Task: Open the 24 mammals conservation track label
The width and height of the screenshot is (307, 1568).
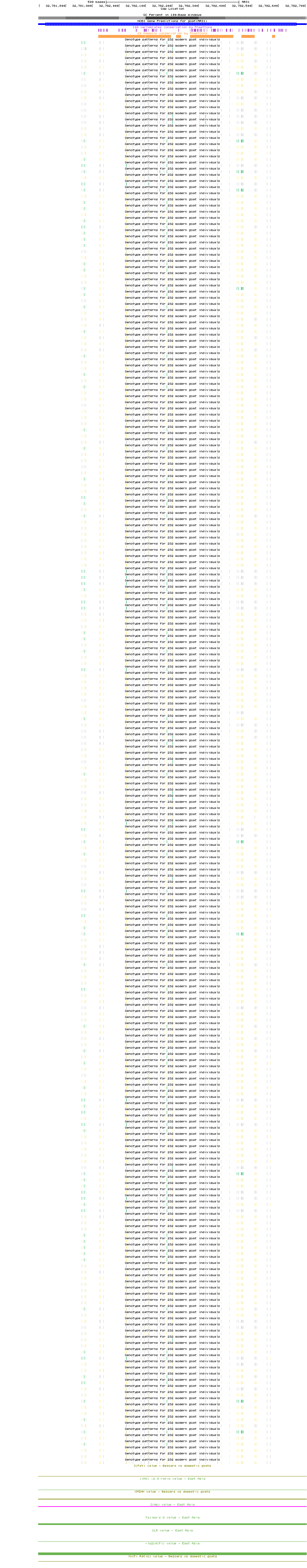Action: (x=172, y=33)
